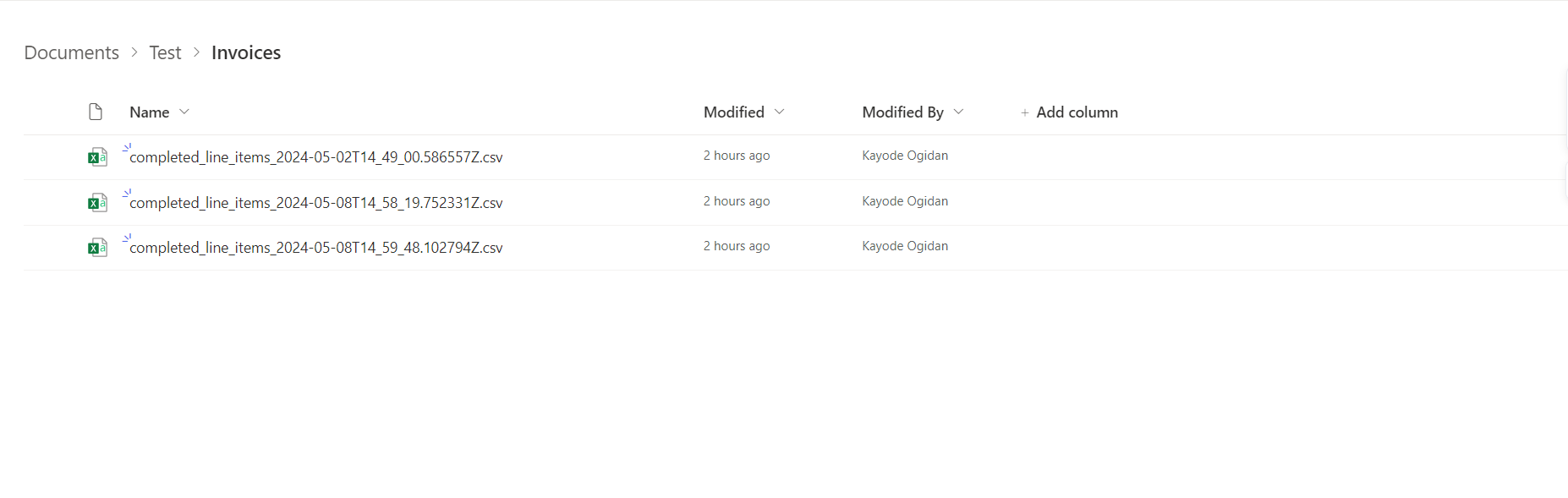Click the breadcrumb chevron after Test

pyautogui.click(x=196, y=52)
